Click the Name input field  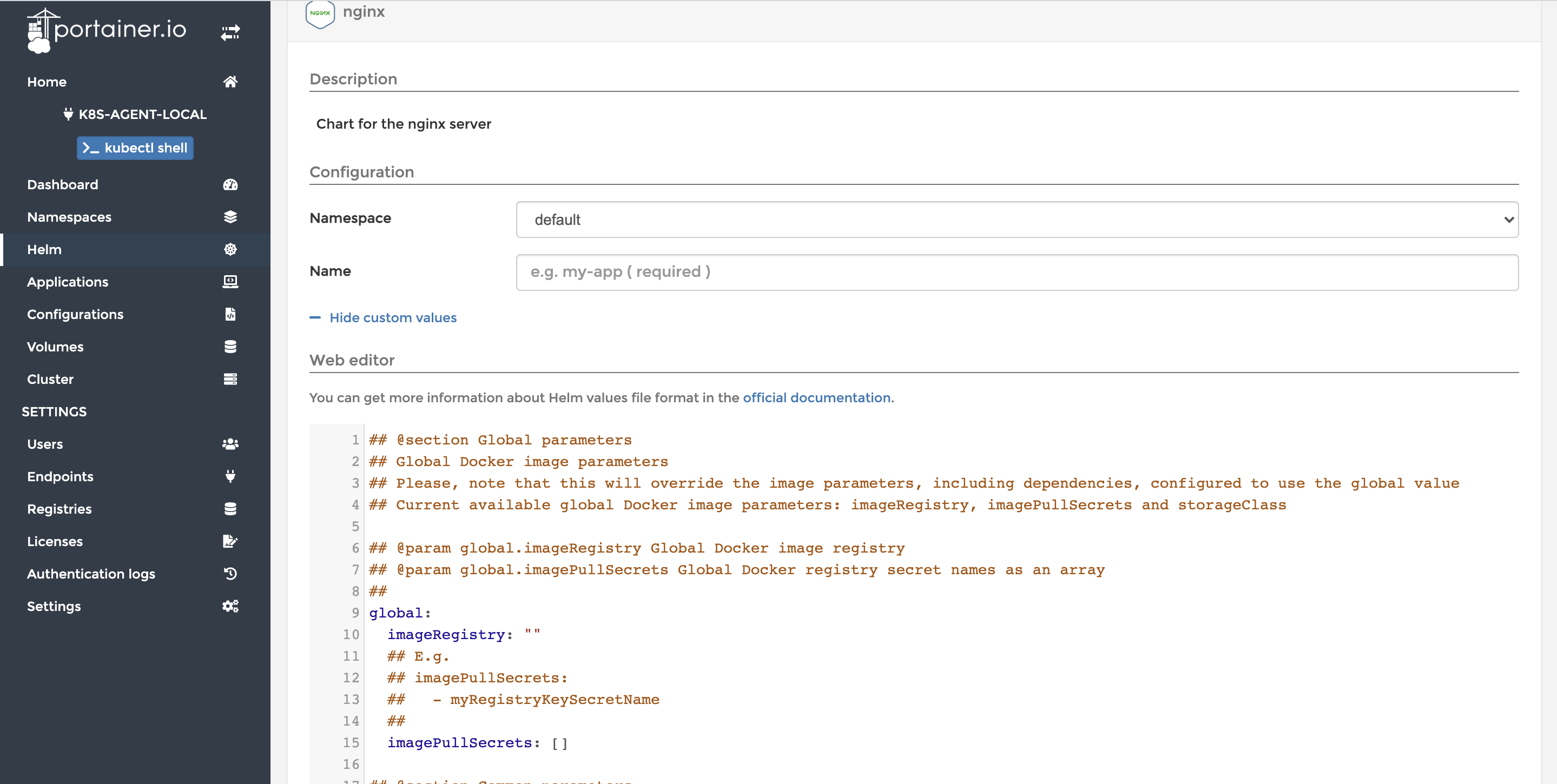pos(1017,272)
